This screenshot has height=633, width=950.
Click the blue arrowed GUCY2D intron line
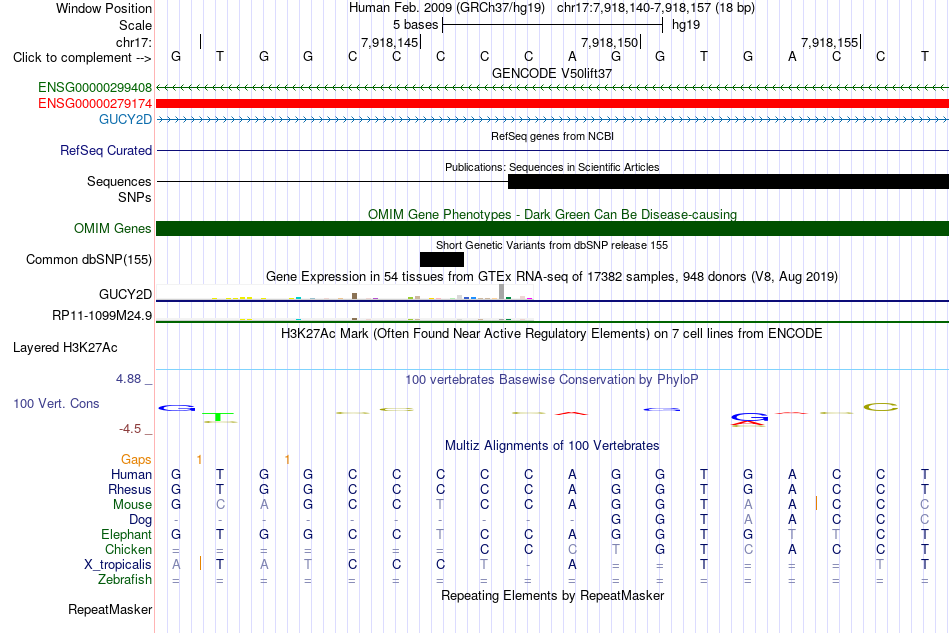click(x=553, y=120)
